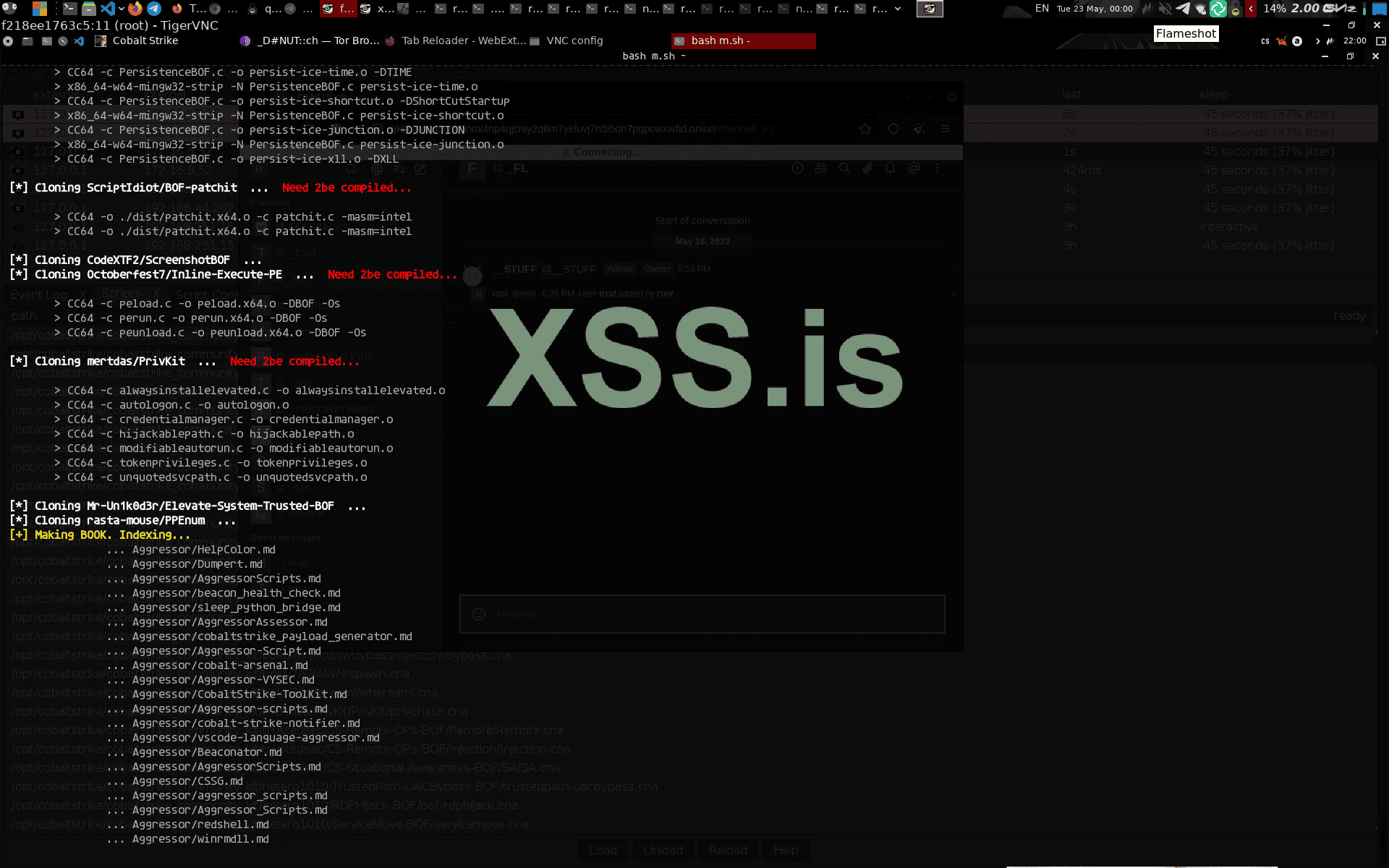The height and width of the screenshot is (868, 1389).
Task: Open the terminal launcher icon in panel
Action: 69,9
